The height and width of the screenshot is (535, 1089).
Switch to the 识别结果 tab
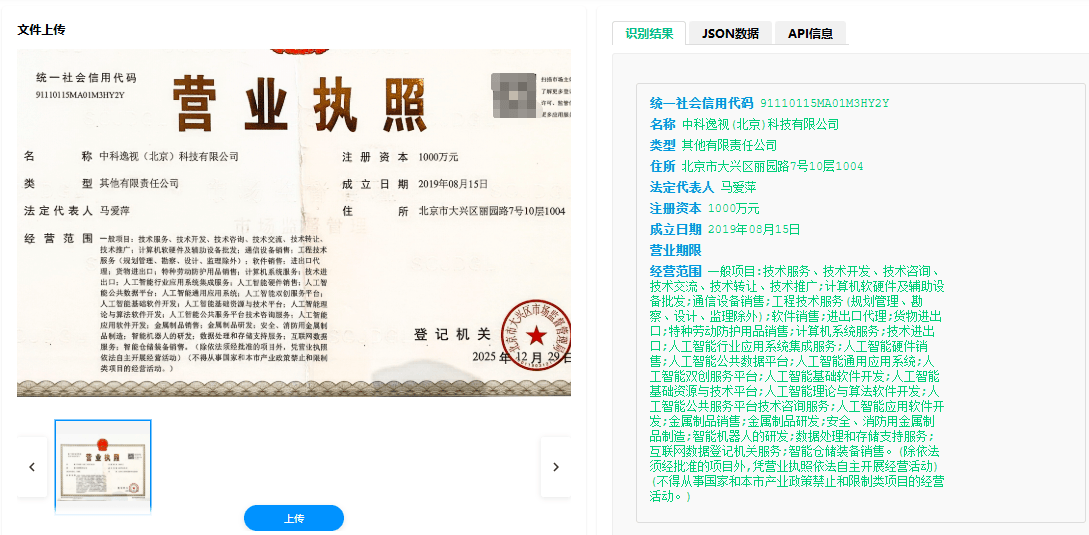(649, 33)
